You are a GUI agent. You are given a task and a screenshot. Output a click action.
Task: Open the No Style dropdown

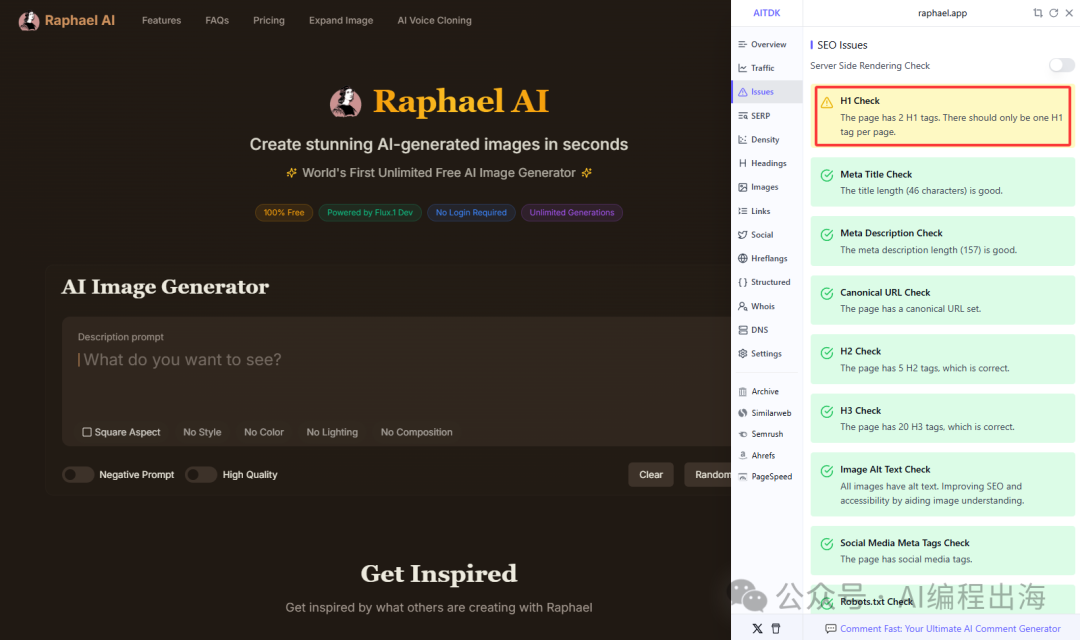(x=202, y=432)
